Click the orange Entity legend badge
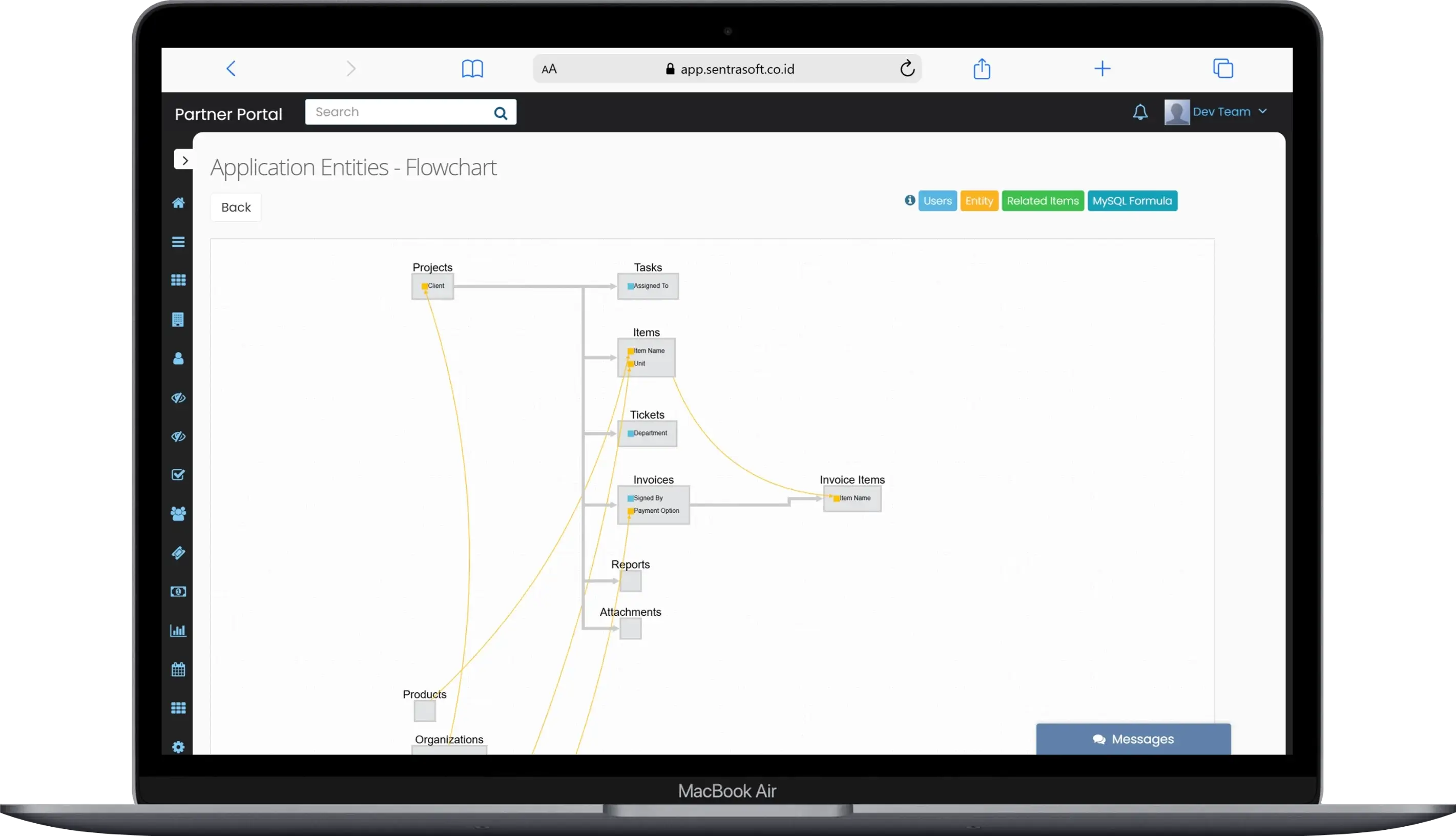Image resolution: width=1456 pixels, height=836 pixels. pos(979,201)
